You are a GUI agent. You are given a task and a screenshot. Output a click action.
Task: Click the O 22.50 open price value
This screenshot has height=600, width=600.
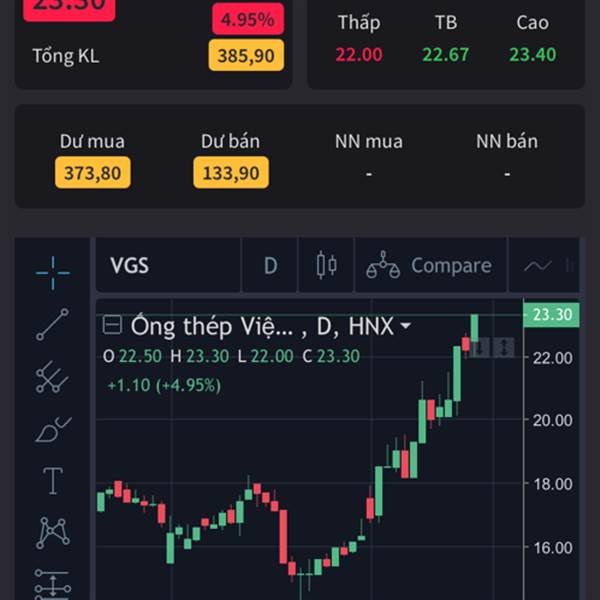click(x=132, y=356)
